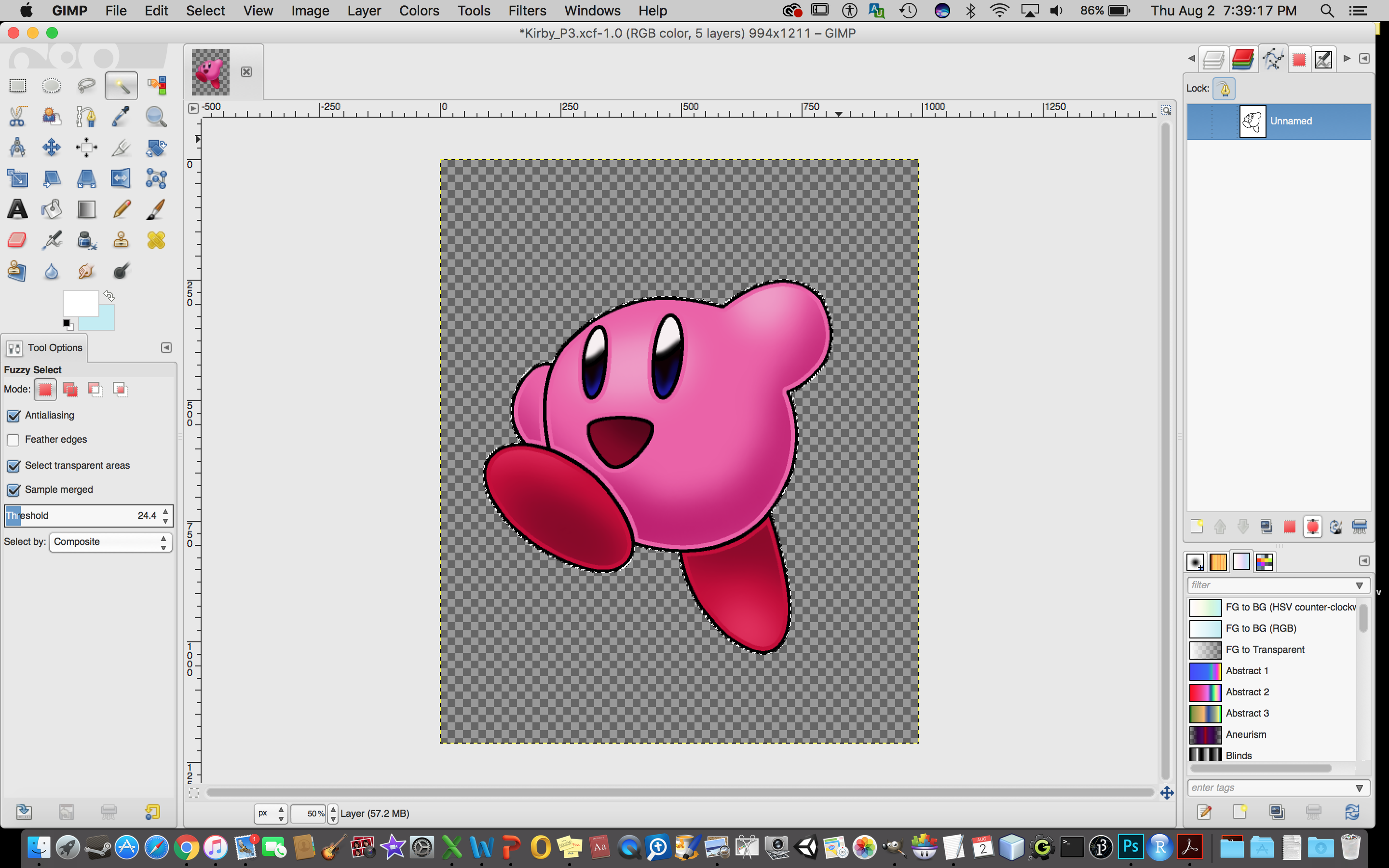This screenshot has width=1389, height=868.
Task: Select the Heal bandage tool
Action: pos(156,240)
